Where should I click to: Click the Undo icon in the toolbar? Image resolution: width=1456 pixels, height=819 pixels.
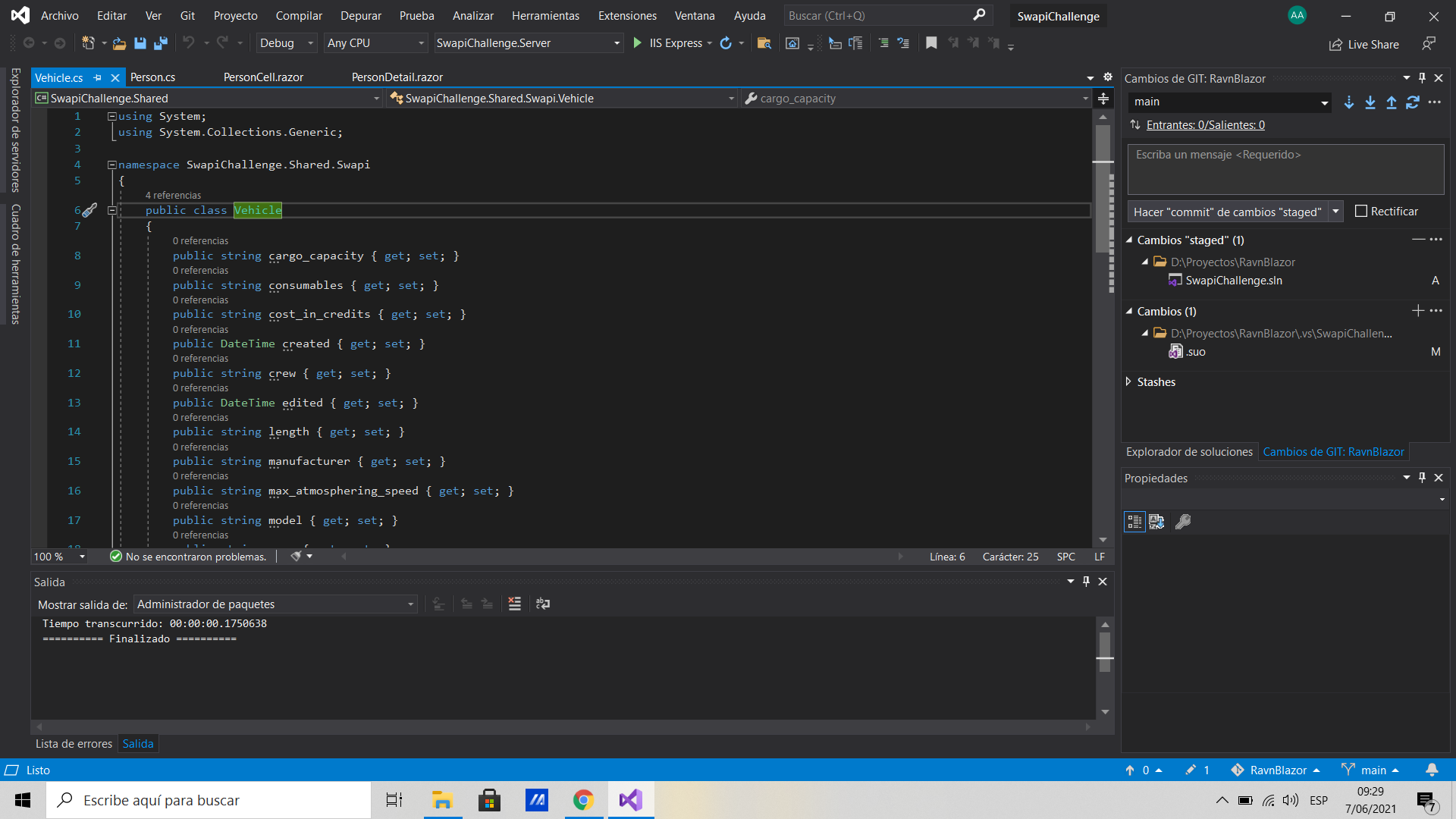(189, 43)
